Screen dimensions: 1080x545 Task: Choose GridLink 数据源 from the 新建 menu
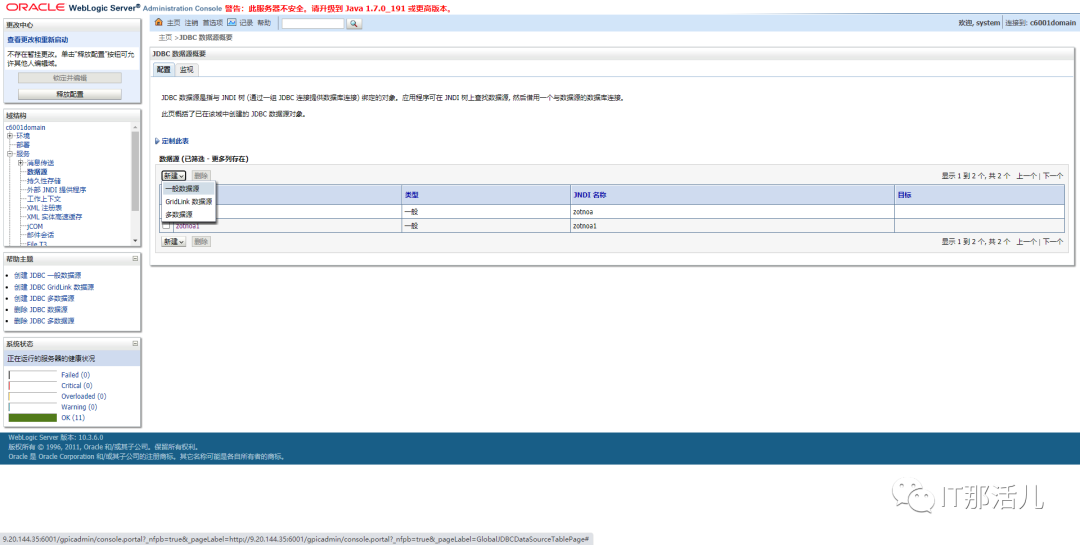[189, 201]
